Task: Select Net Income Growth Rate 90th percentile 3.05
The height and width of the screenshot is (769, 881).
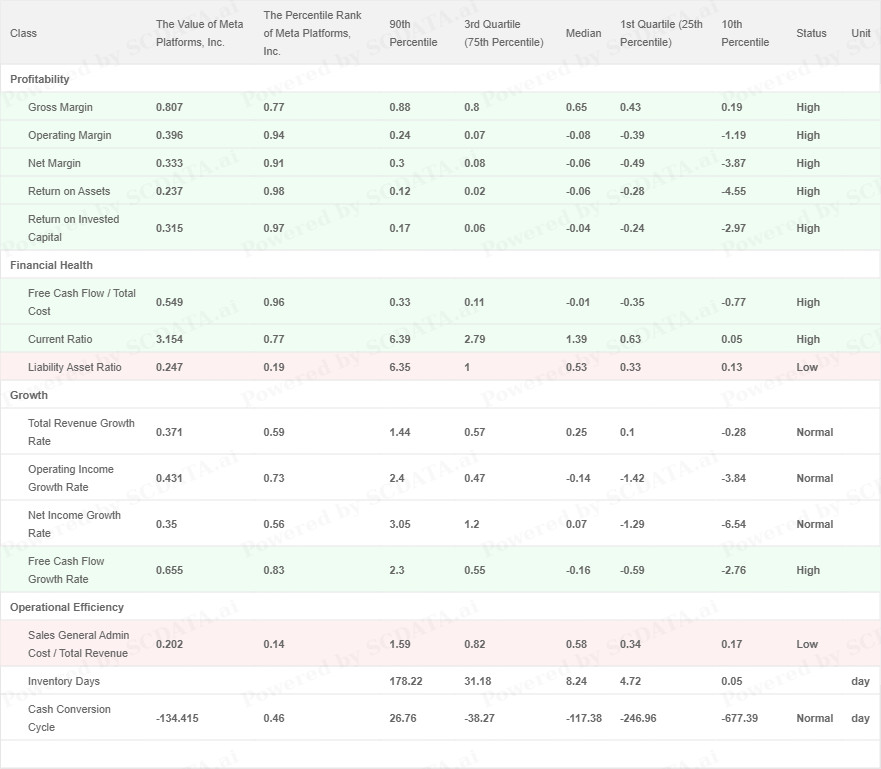Action: pos(399,524)
